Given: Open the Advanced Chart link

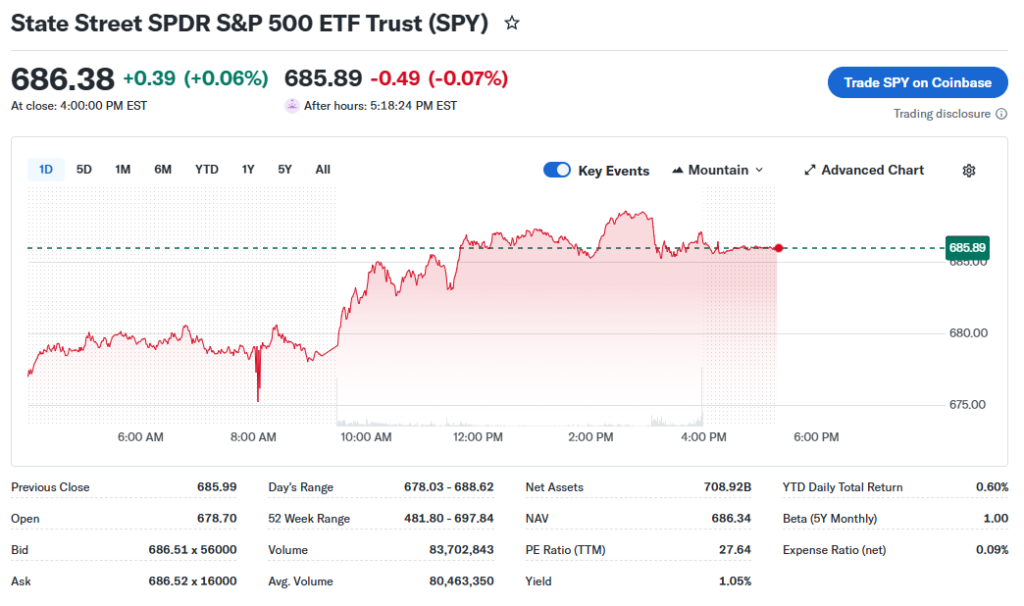Looking at the screenshot, I should [x=872, y=170].
